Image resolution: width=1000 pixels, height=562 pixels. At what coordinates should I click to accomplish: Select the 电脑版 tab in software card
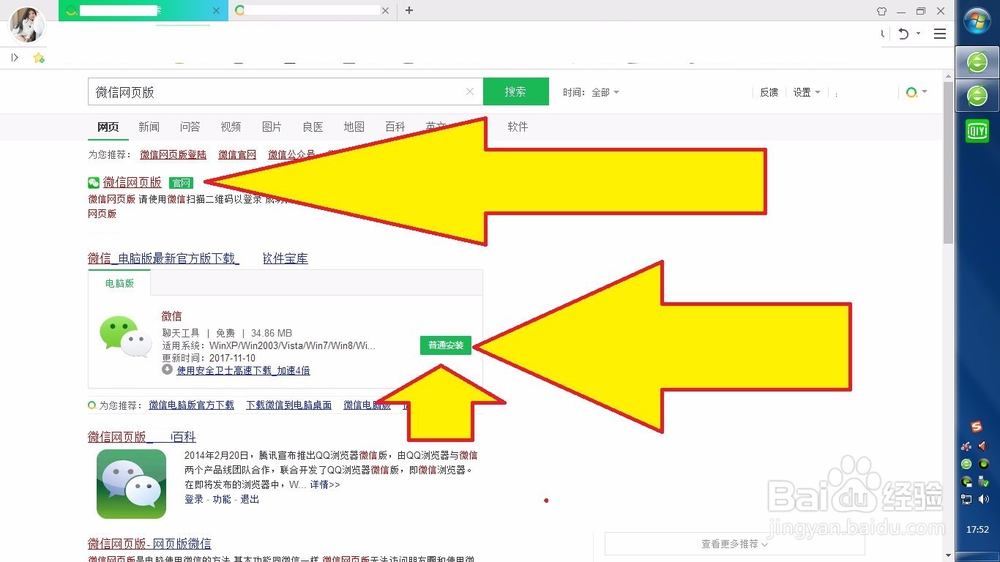[119, 283]
